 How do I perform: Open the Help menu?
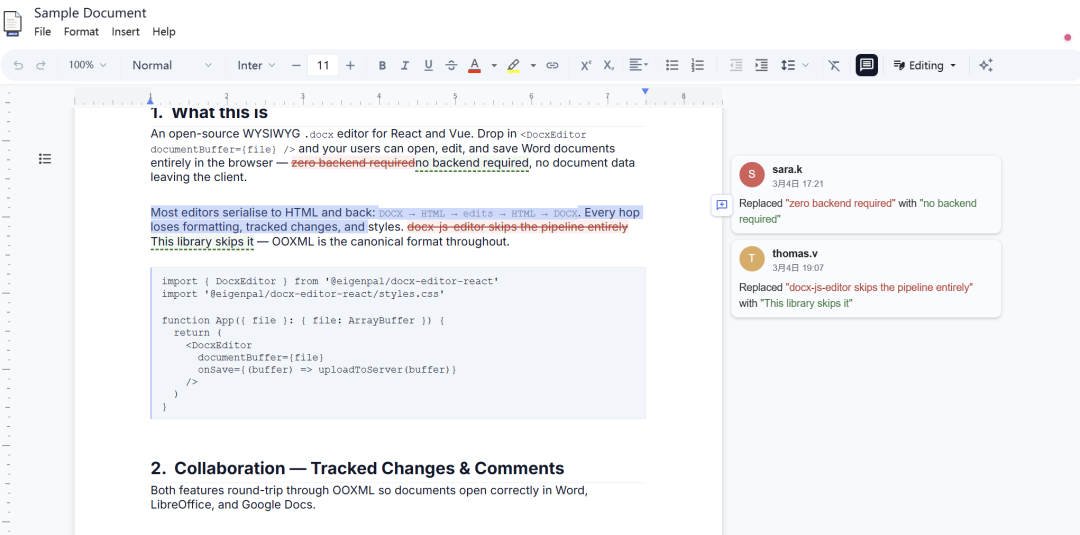pyautogui.click(x=164, y=32)
